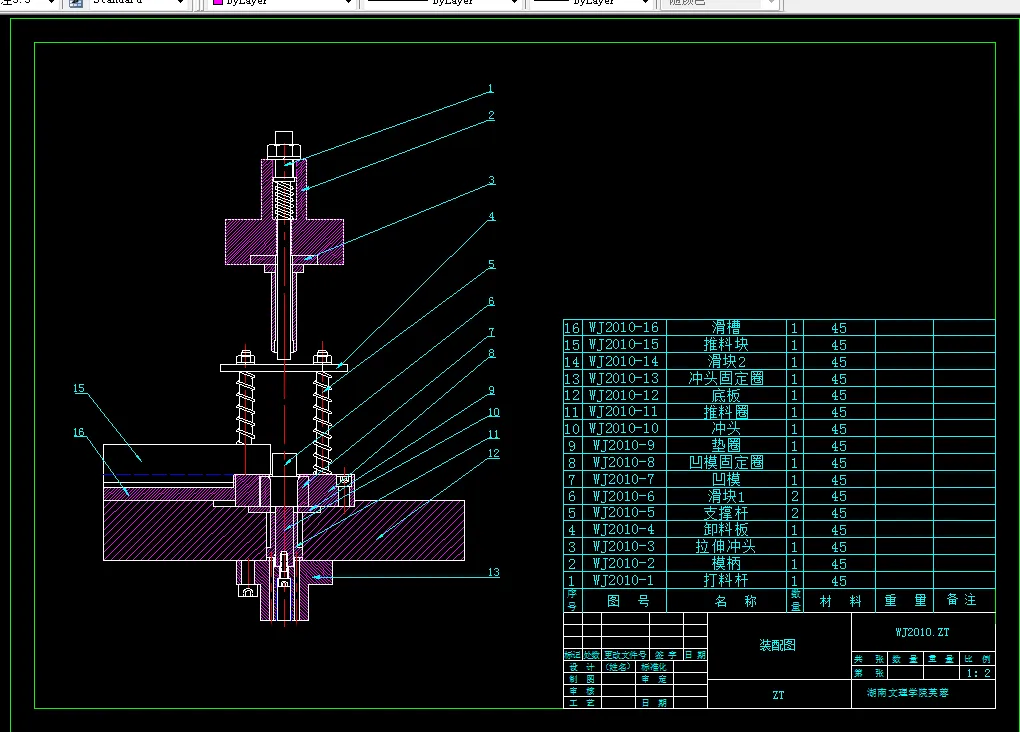The width and height of the screenshot is (1020, 732).
Task: Click drawing number WJ2010-14
Action: pos(623,361)
